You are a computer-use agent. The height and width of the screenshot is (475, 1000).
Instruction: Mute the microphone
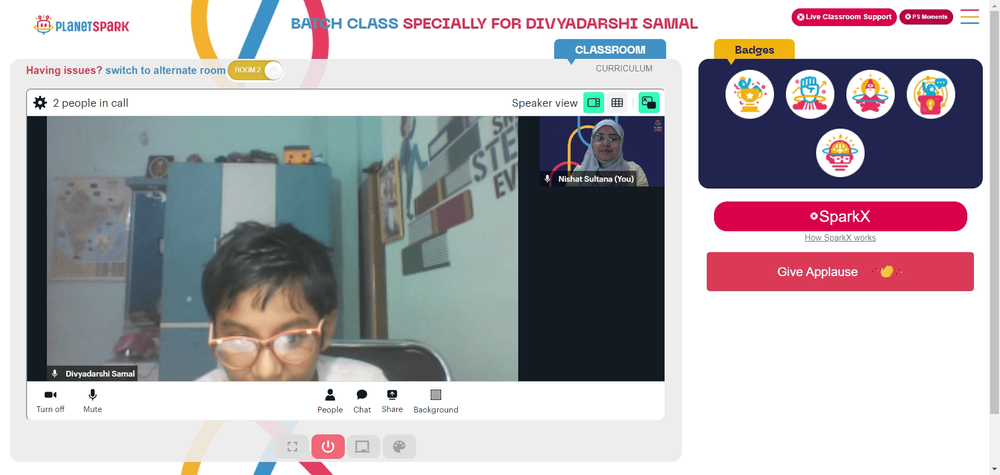(x=92, y=401)
